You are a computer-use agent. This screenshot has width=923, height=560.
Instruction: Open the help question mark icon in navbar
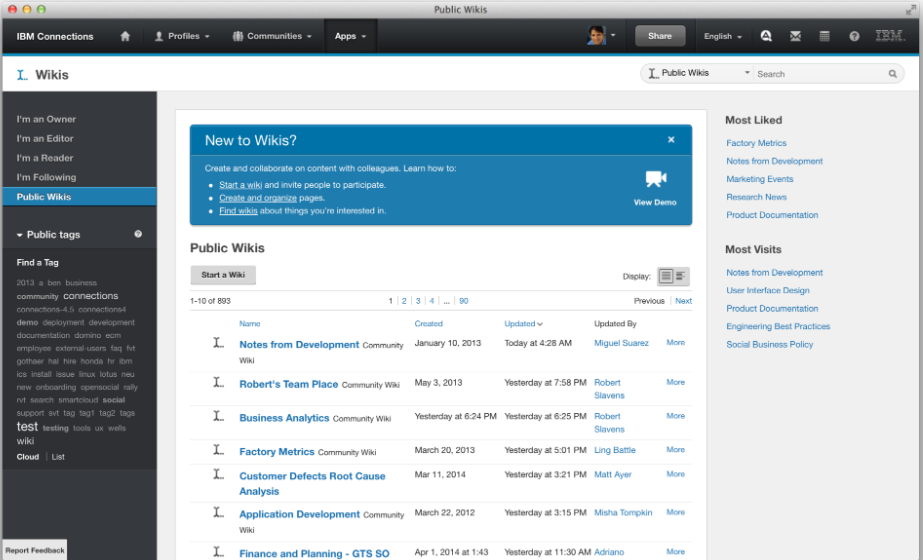point(854,37)
